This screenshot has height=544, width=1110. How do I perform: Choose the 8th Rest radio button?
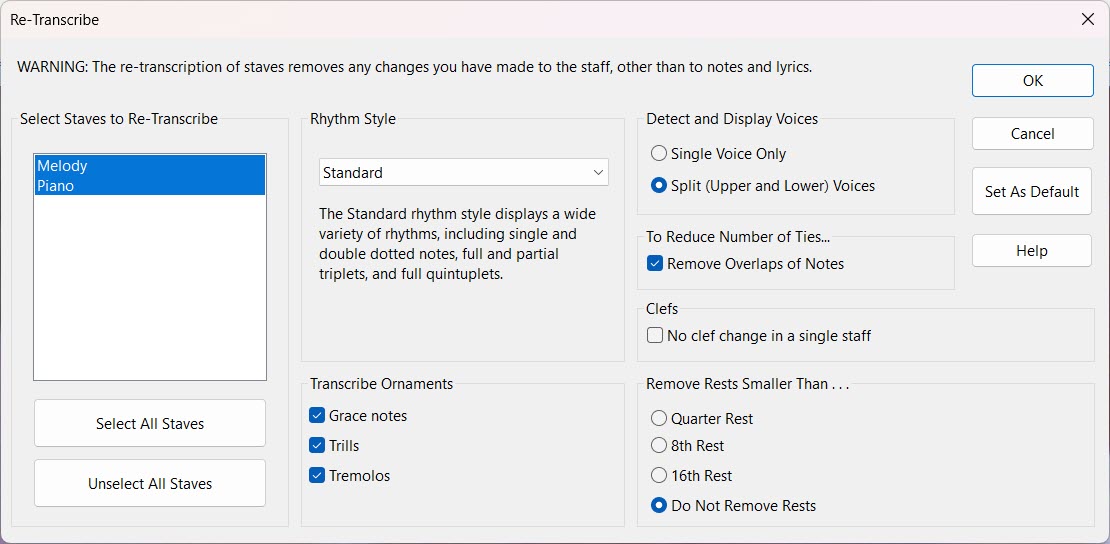click(659, 446)
